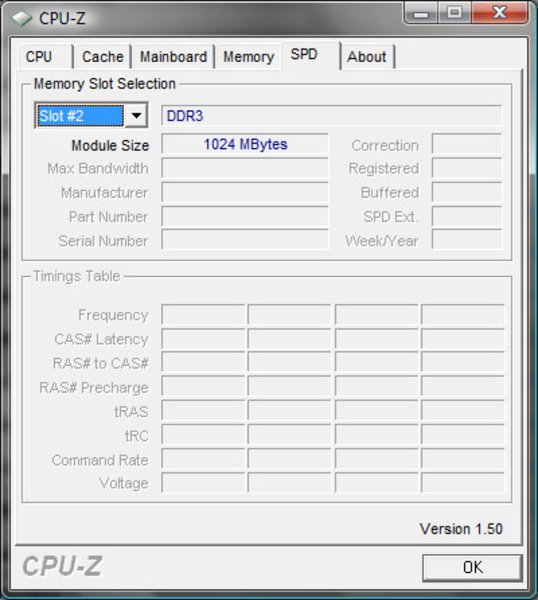Viewport: 538px width, 600px height.
Task: Click the empty Max Bandwidth field
Action: point(245,168)
